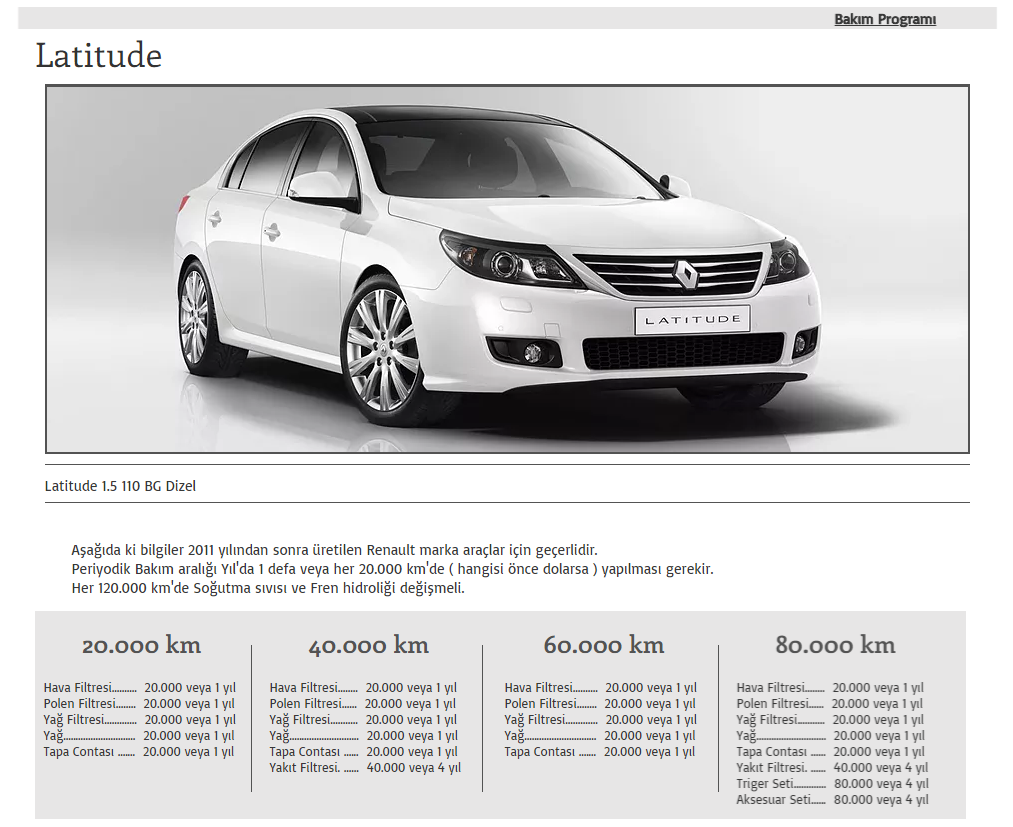The width and height of the screenshot is (1013, 827).
Task: Select Yağ Filtresi row under 20.000 km
Action: click(140, 720)
